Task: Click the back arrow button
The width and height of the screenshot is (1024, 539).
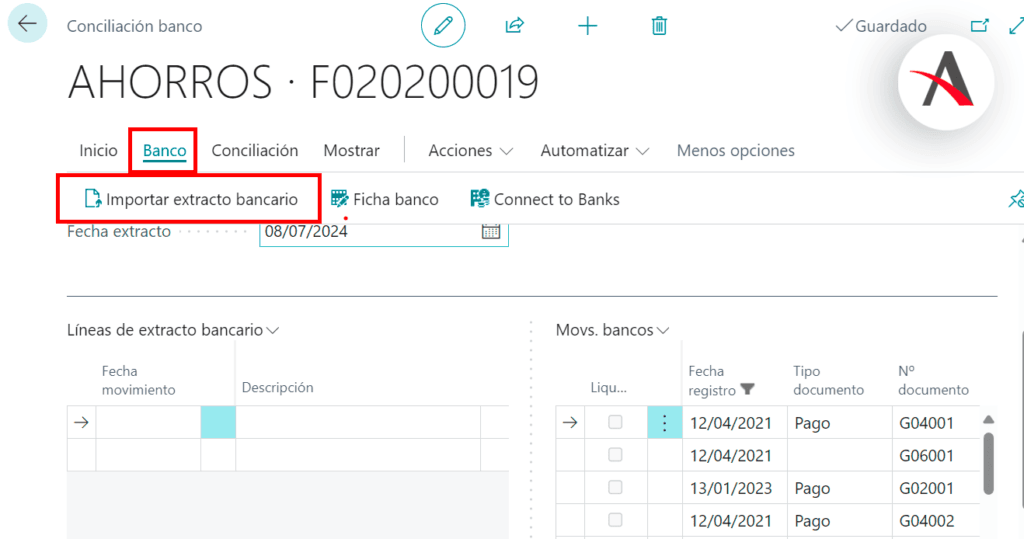Action: 27,25
